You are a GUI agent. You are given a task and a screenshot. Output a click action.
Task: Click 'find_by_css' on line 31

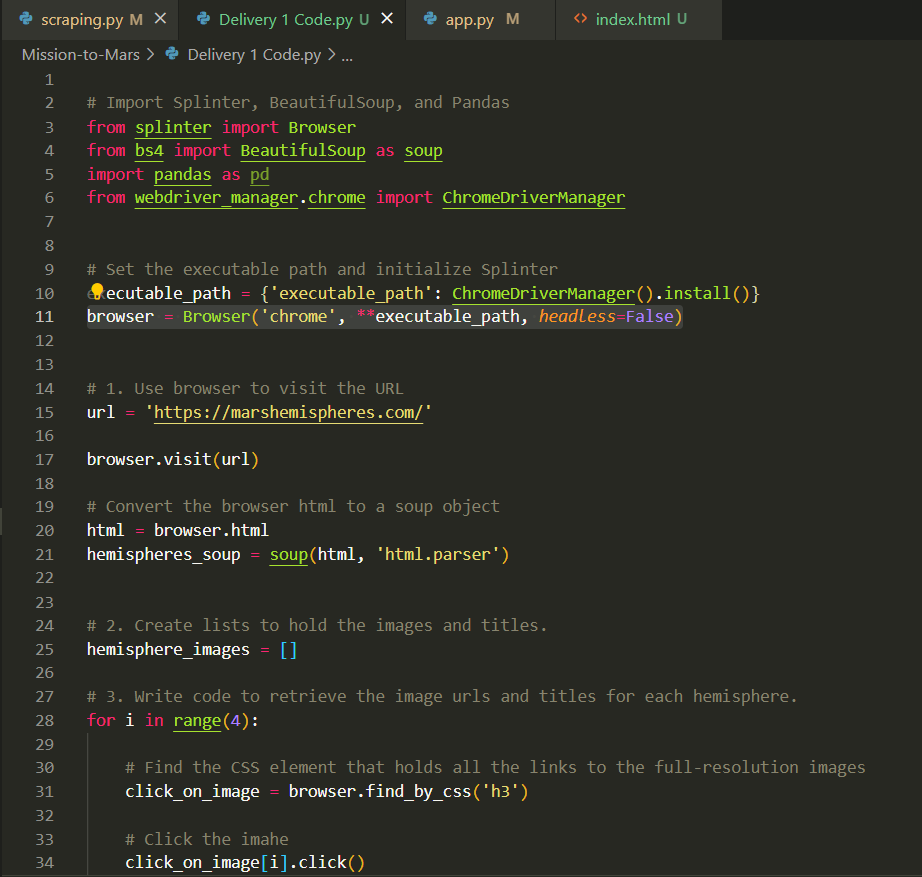click(x=418, y=792)
